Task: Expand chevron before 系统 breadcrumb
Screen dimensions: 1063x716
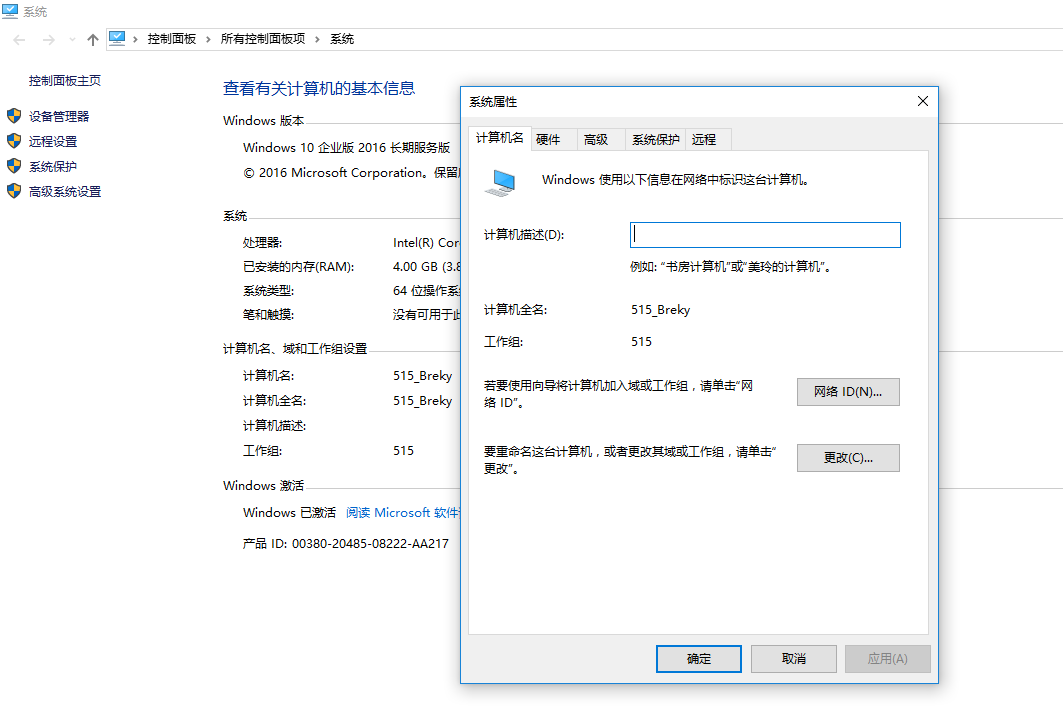Action: (317, 39)
